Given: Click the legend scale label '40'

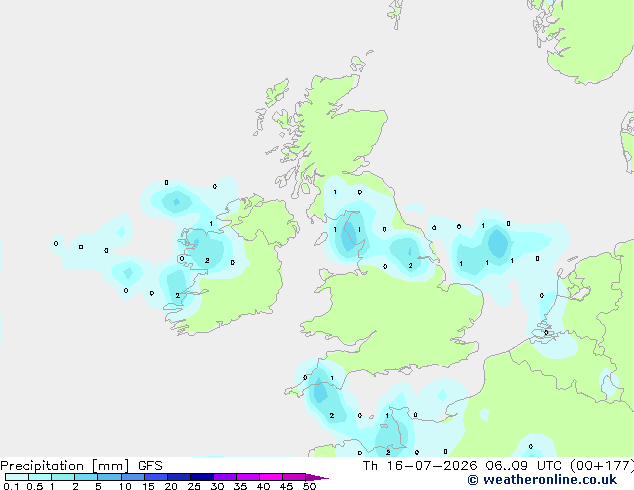Looking at the screenshot, I should coord(263,486).
